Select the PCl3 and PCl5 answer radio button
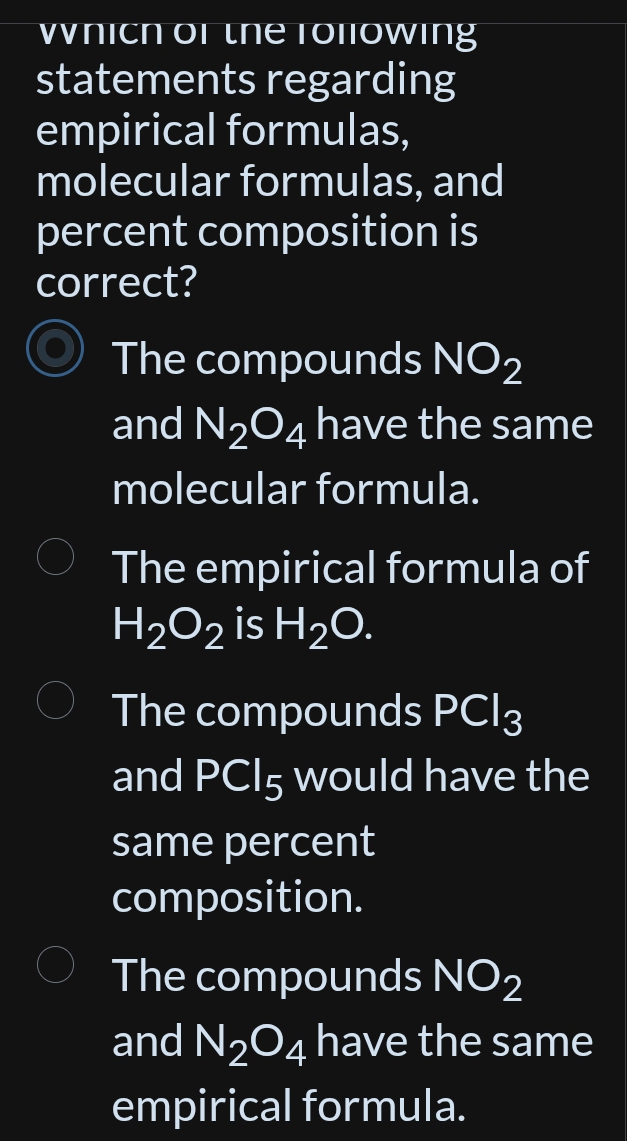 pyautogui.click(x=55, y=700)
